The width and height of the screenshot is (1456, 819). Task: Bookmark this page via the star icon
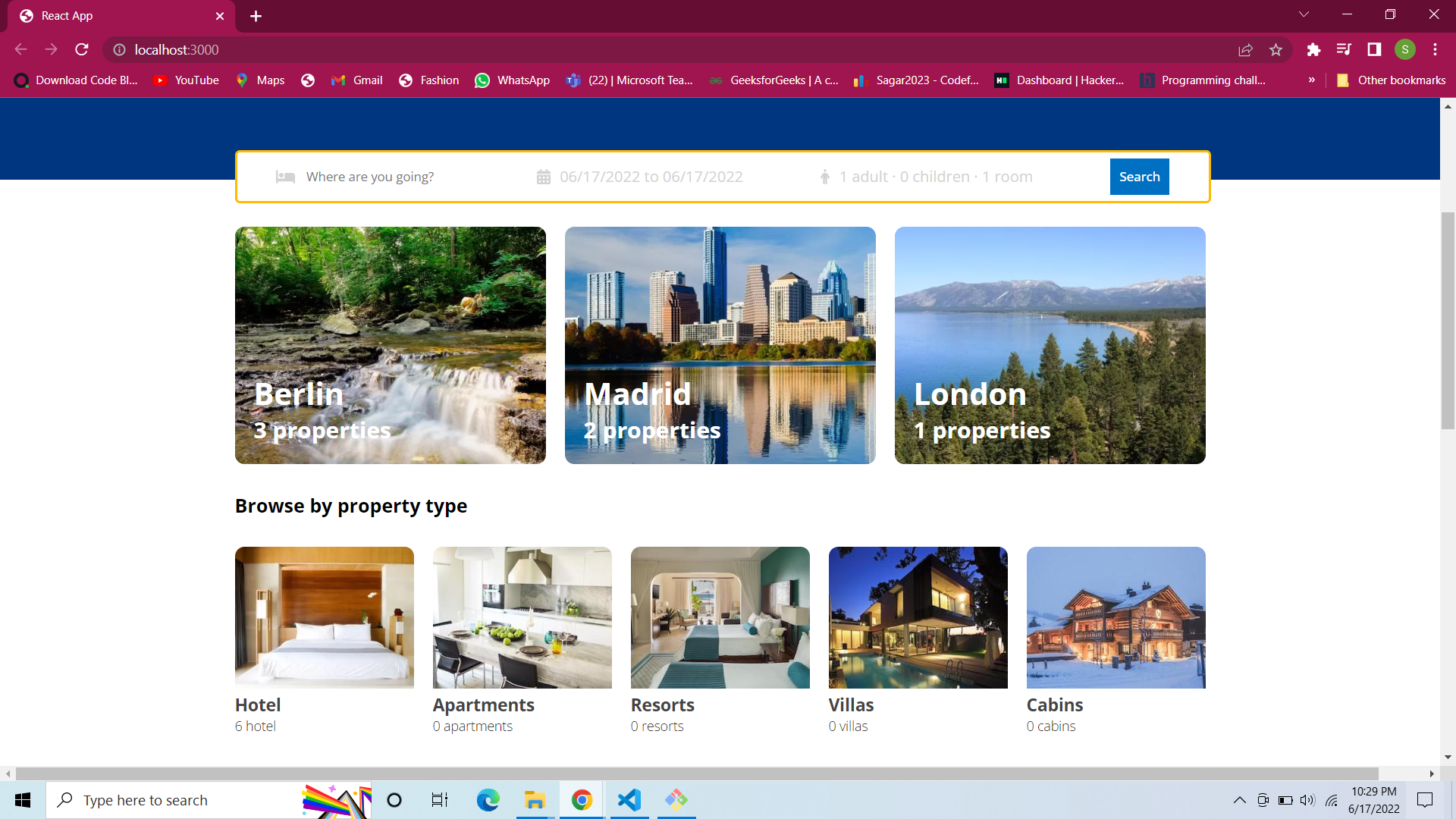coord(1276,49)
